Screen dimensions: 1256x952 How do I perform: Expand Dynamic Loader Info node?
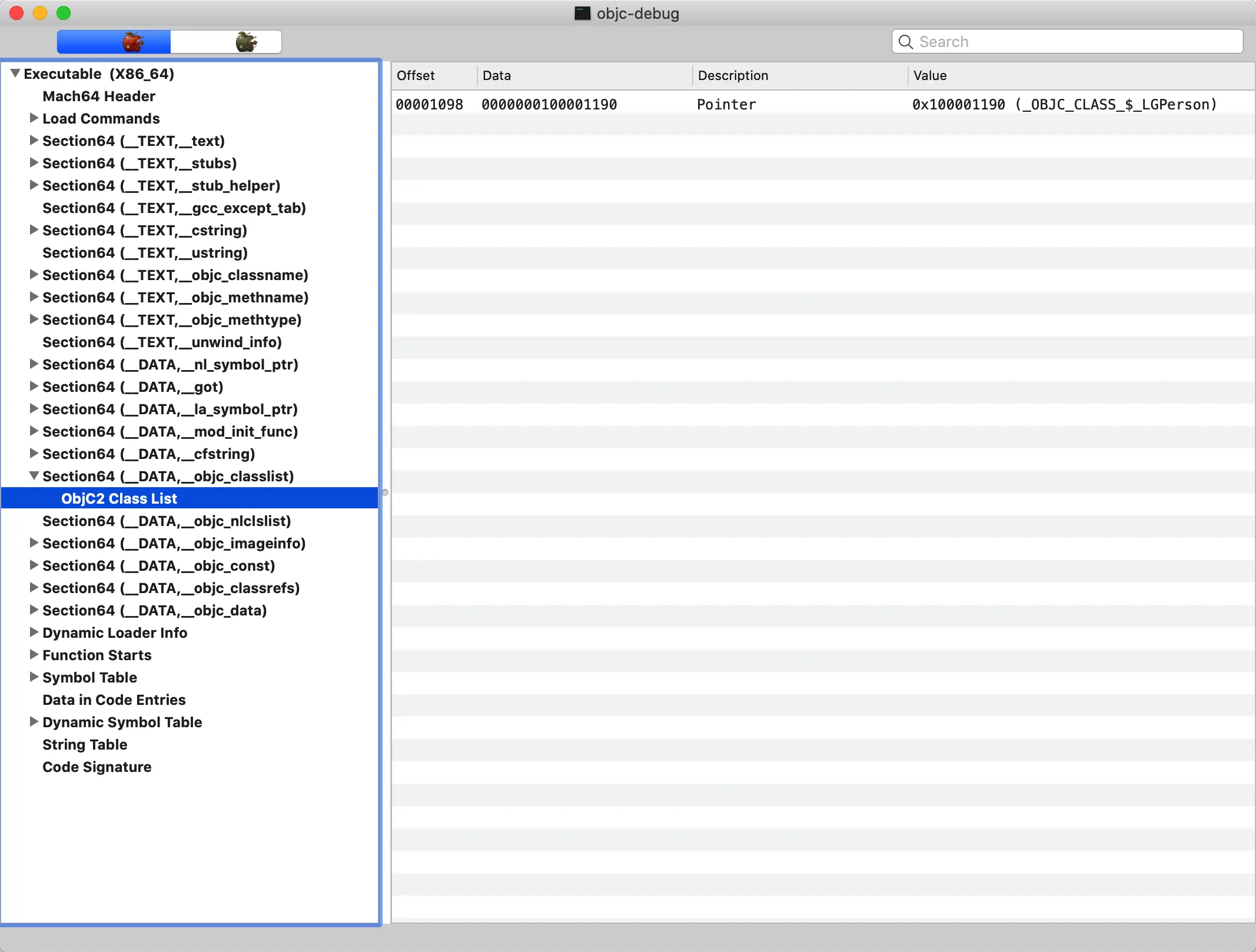tap(34, 633)
